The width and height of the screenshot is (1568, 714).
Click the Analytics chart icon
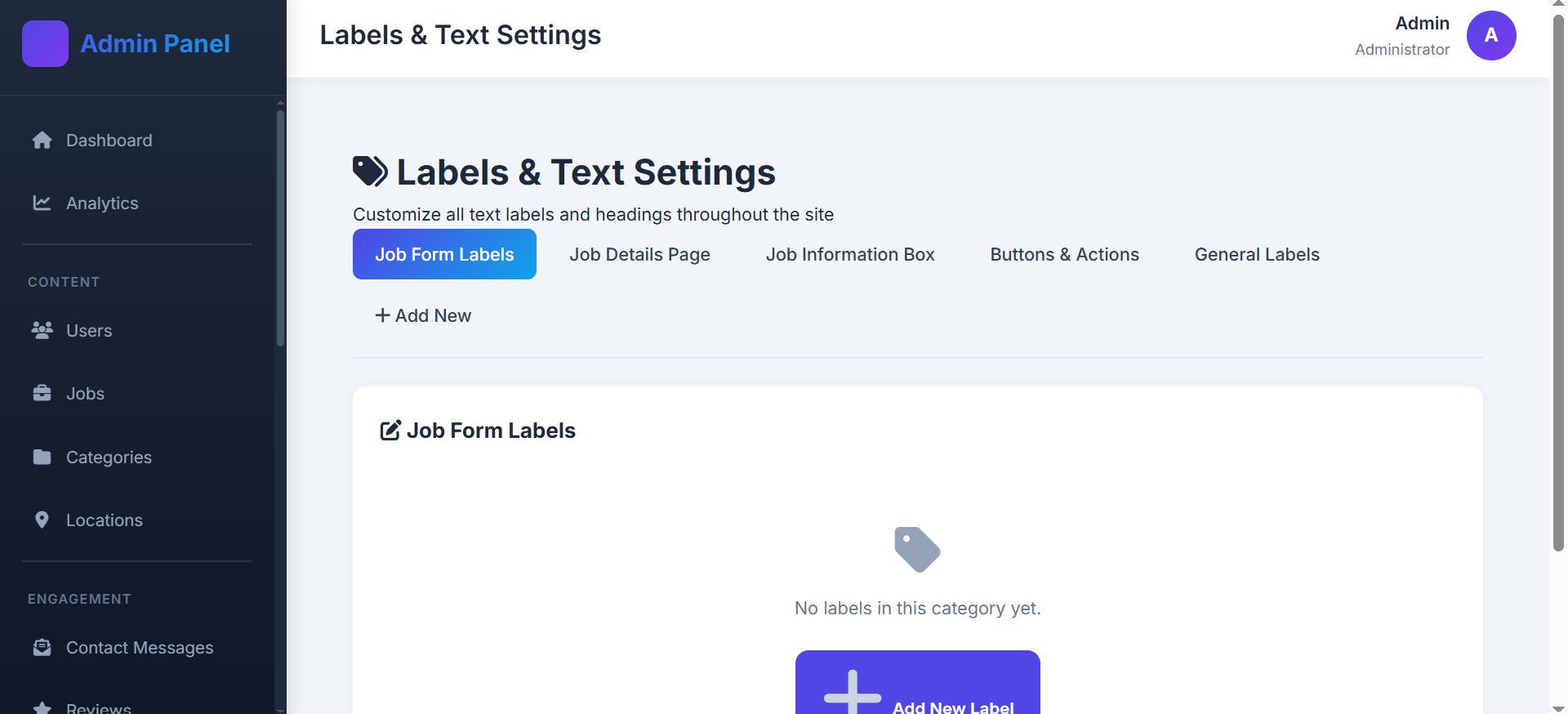coord(42,203)
